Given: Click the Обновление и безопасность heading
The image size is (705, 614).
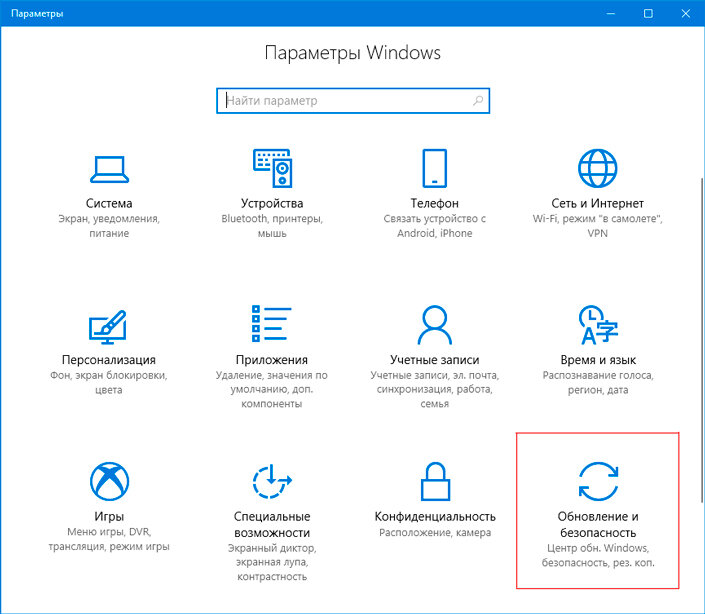Looking at the screenshot, I should pyautogui.click(x=598, y=525).
